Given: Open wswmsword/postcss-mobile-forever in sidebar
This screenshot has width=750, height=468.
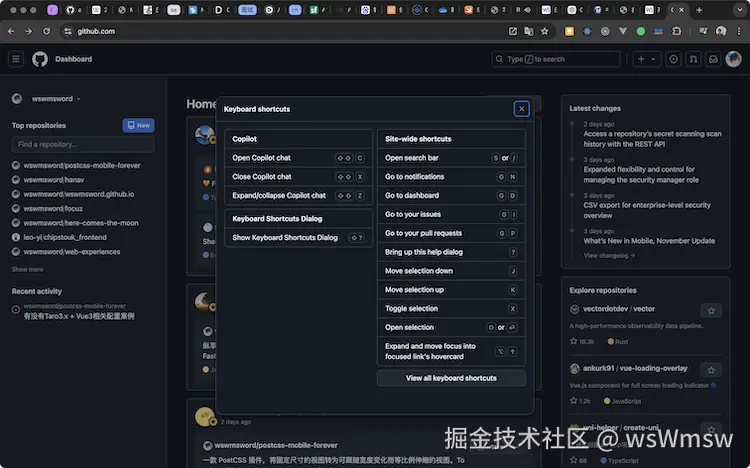Looking at the screenshot, I should click(x=82, y=166).
